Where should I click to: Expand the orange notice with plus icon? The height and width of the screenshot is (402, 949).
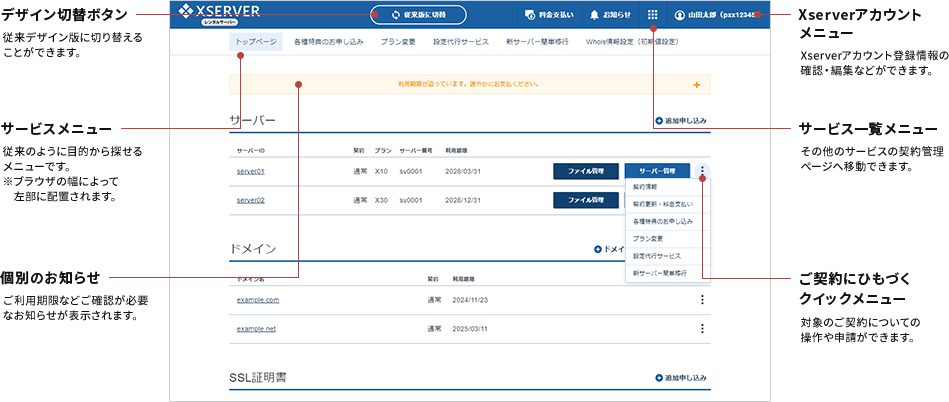696,85
